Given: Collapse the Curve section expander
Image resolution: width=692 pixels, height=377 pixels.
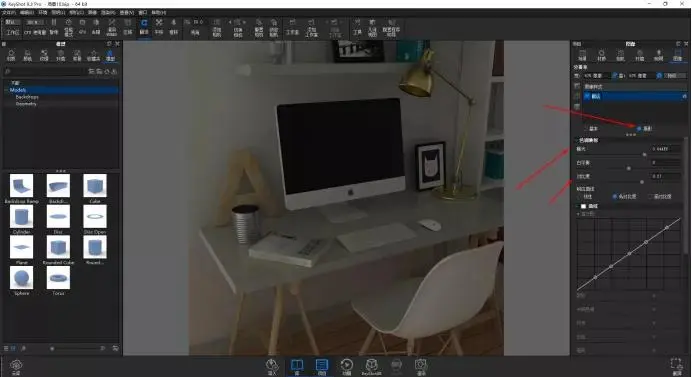Looking at the screenshot, I should [578, 206].
